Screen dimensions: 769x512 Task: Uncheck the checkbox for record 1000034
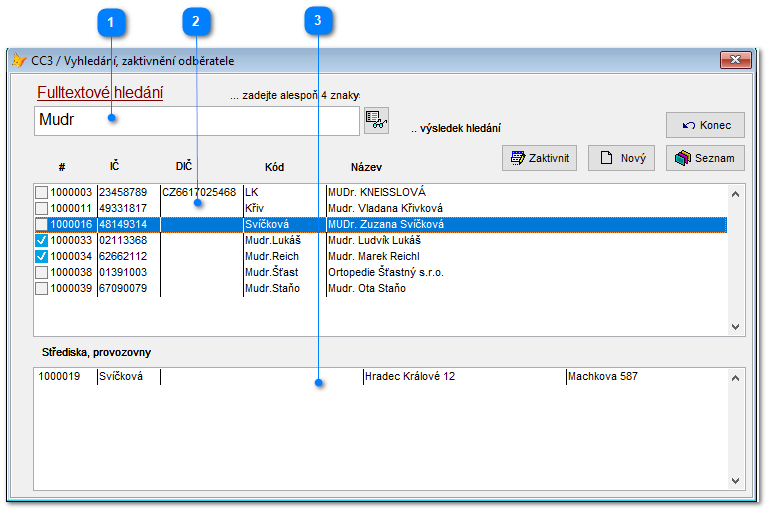41,256
